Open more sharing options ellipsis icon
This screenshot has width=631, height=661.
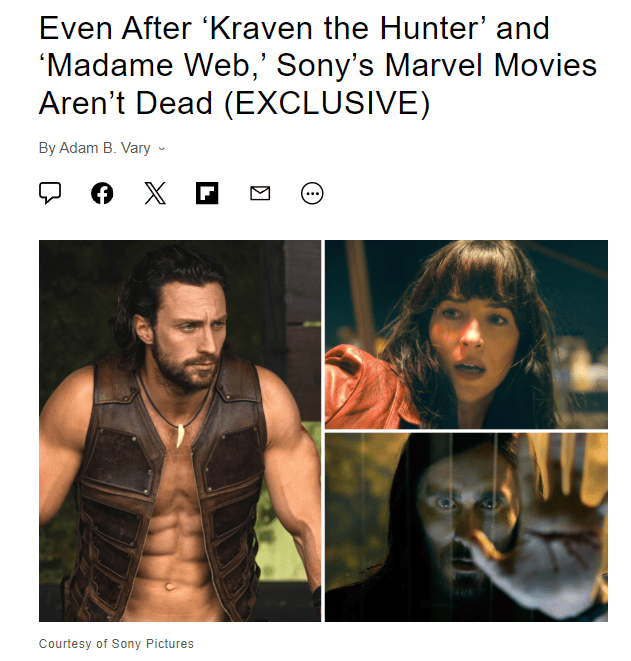click(x=312, y=193)
